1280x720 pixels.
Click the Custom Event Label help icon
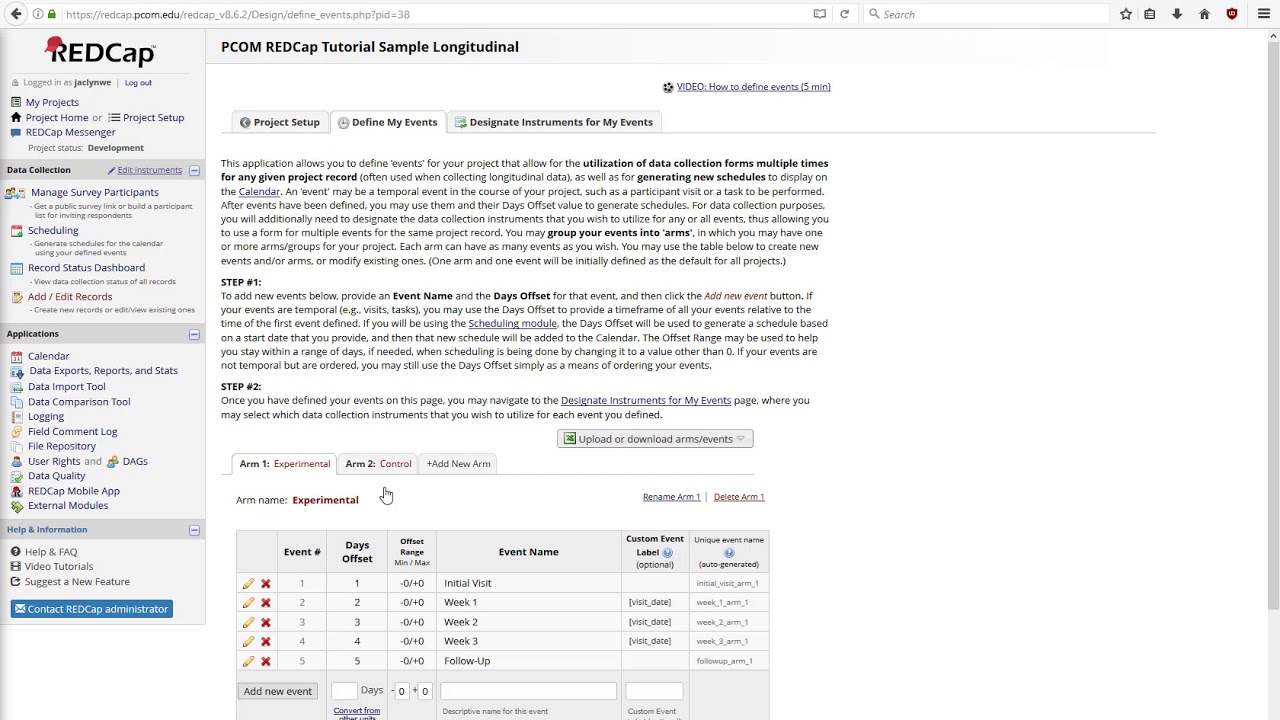[667, 552]
